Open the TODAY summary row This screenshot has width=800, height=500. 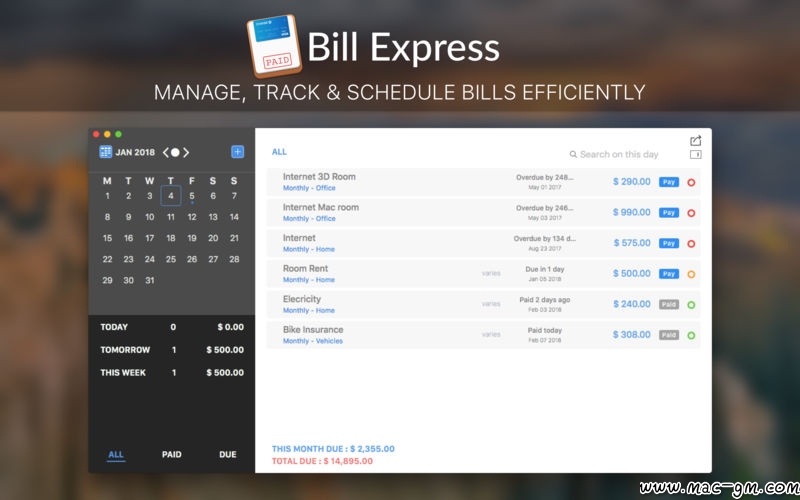[172, 327]
